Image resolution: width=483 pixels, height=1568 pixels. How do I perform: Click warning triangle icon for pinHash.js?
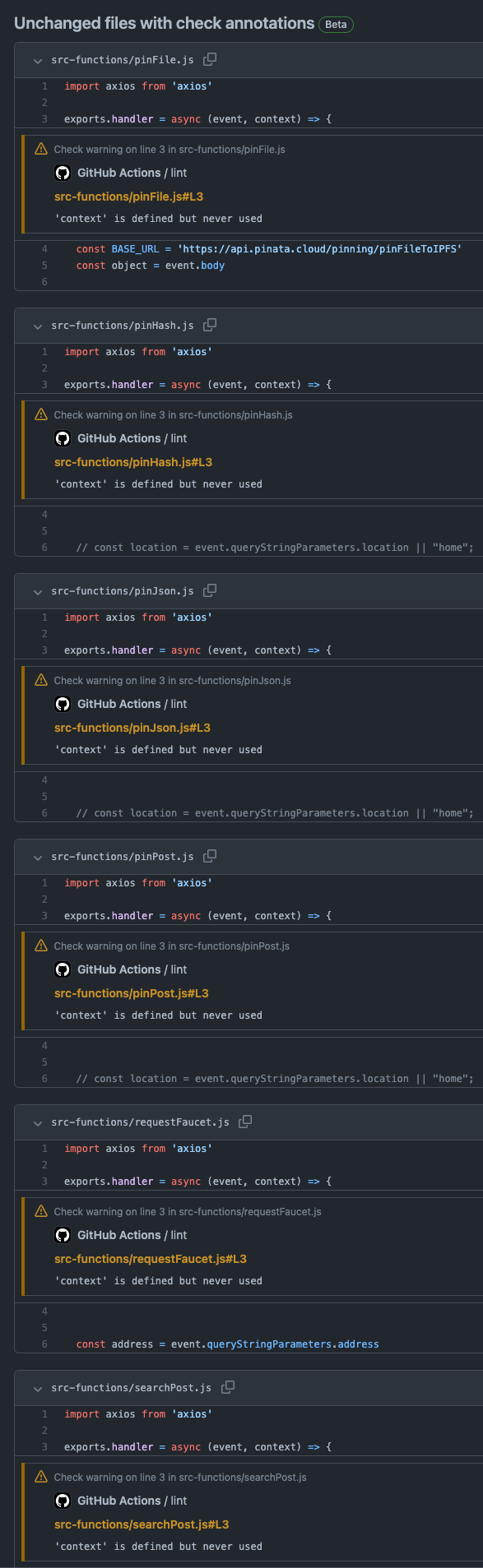click(x=41, y=414)
